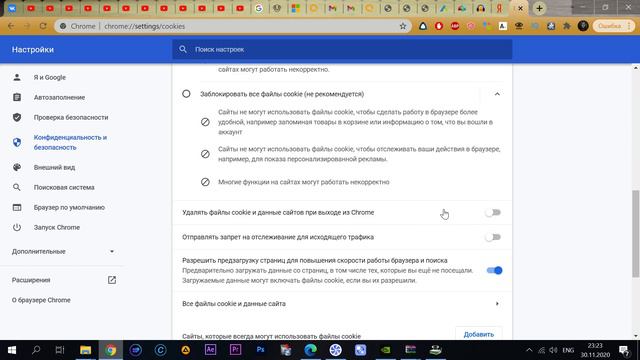Screen dimensions: 640x360
Task: Click the Windows search magnifier on the taskbar
Action: tap(36, 350)
